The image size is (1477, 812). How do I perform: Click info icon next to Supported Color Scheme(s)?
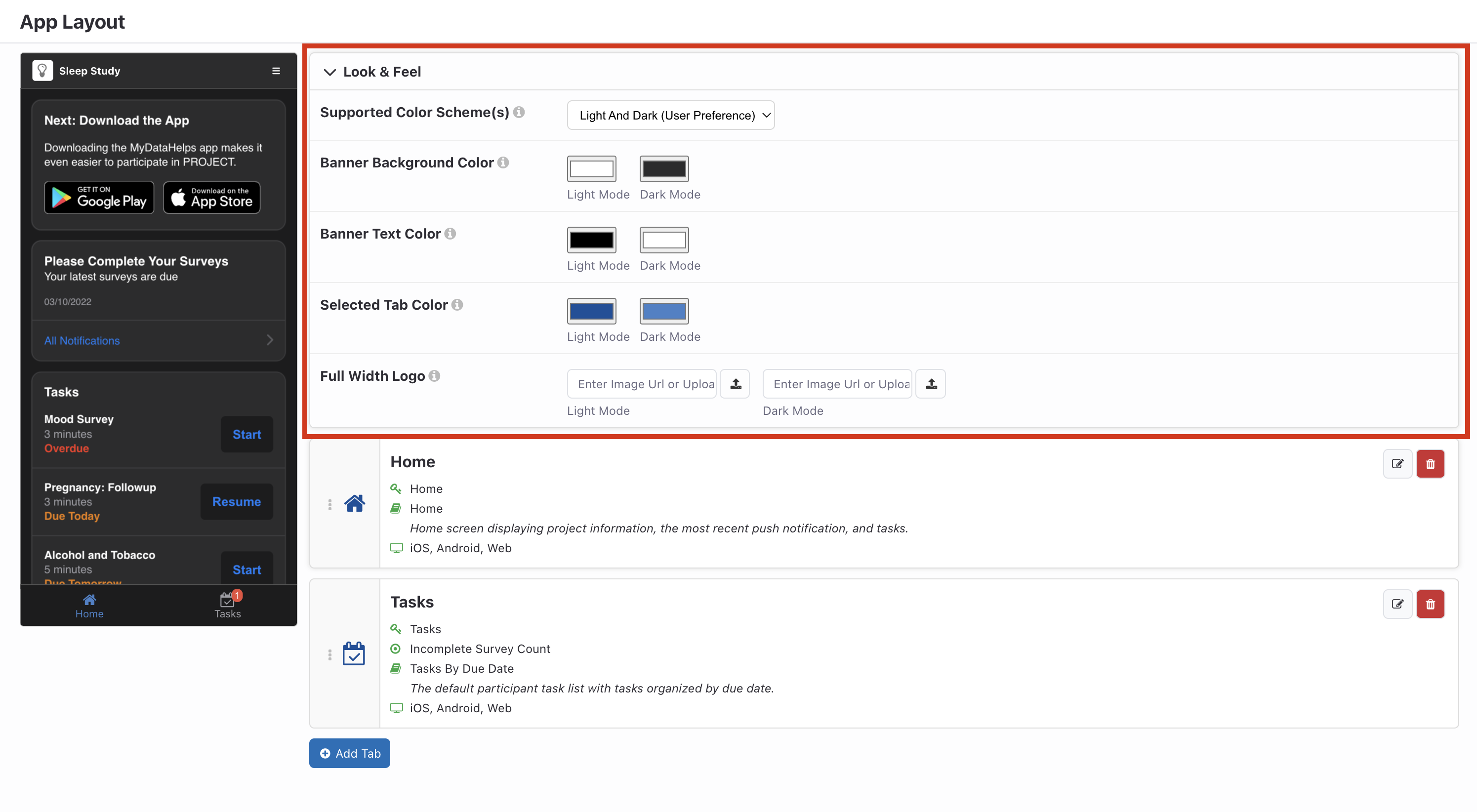tap(519, 112)
